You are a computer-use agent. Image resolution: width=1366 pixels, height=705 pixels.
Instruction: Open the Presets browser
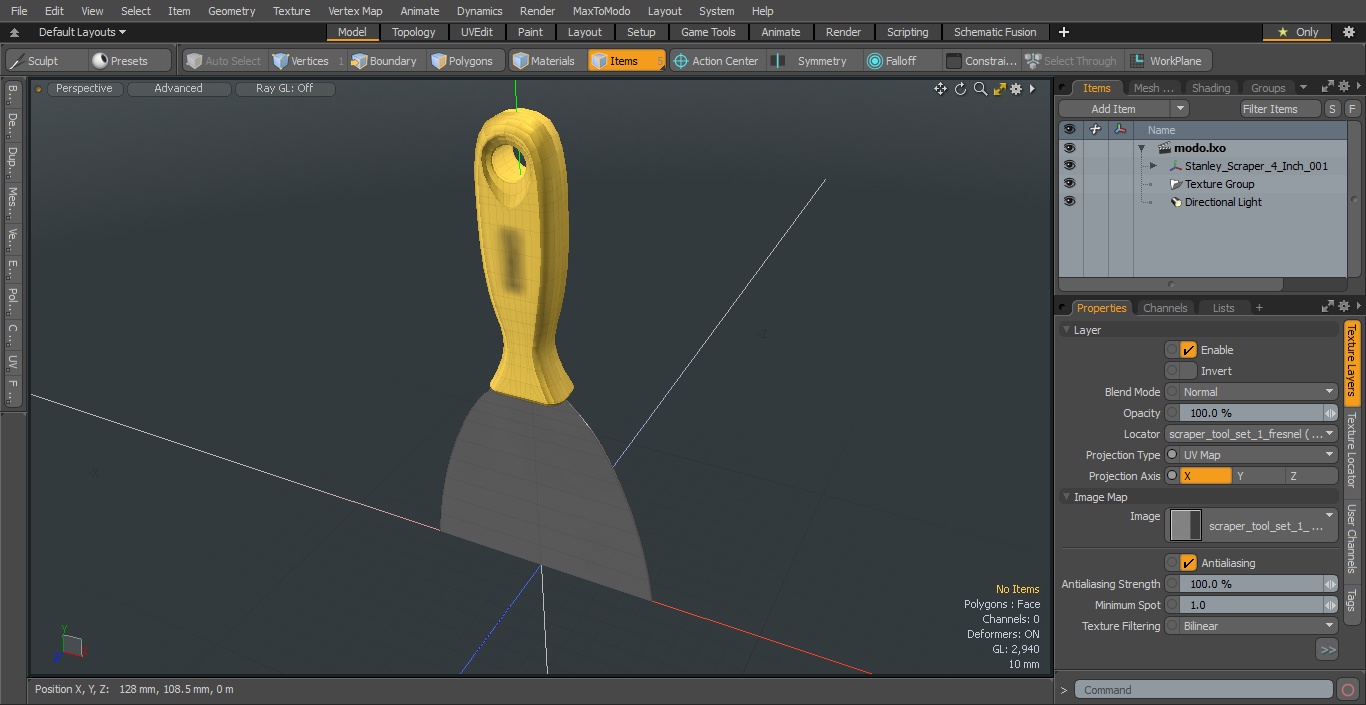[130, 61]
